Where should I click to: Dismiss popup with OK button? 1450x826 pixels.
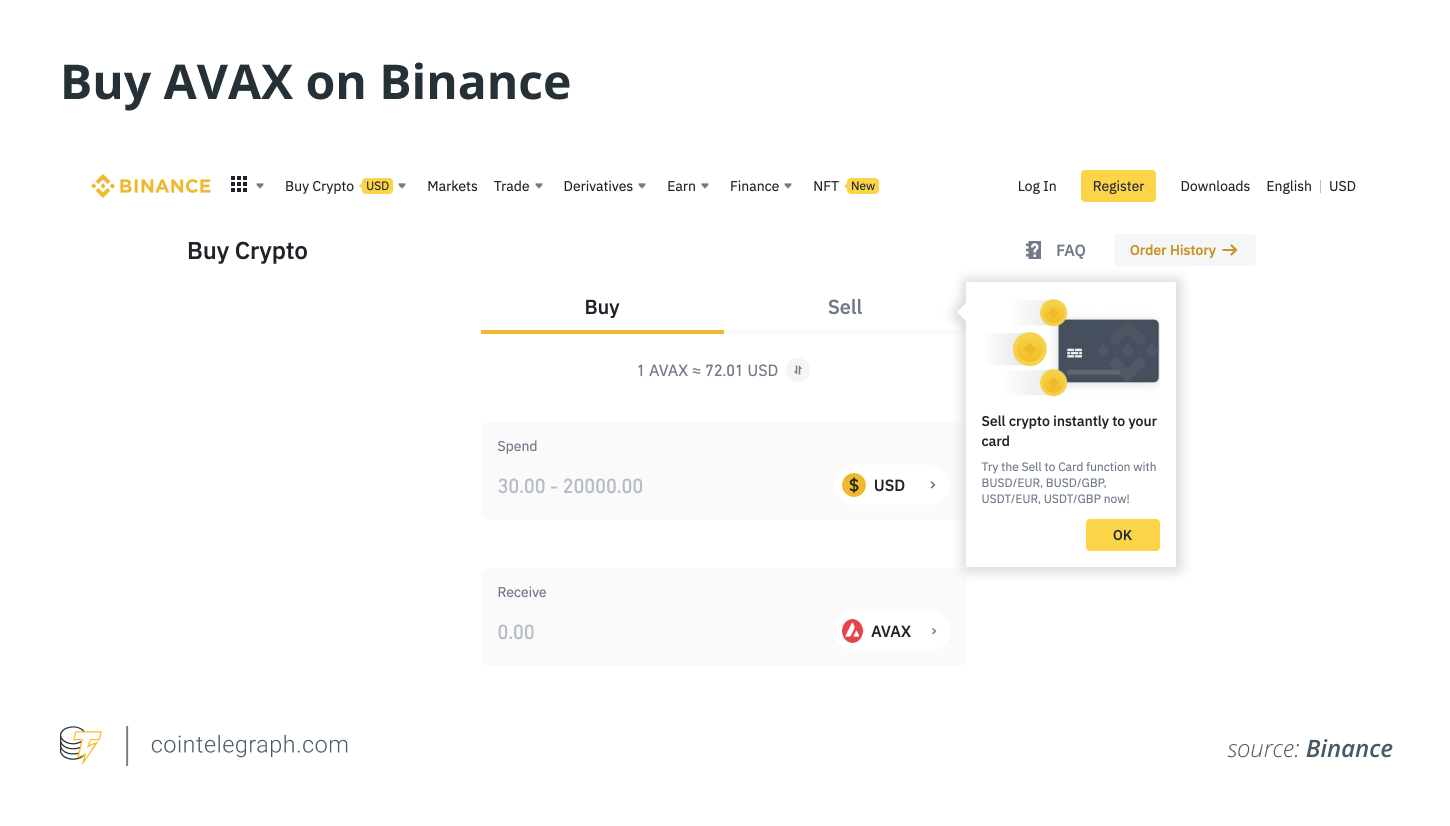pos(1122,535)
